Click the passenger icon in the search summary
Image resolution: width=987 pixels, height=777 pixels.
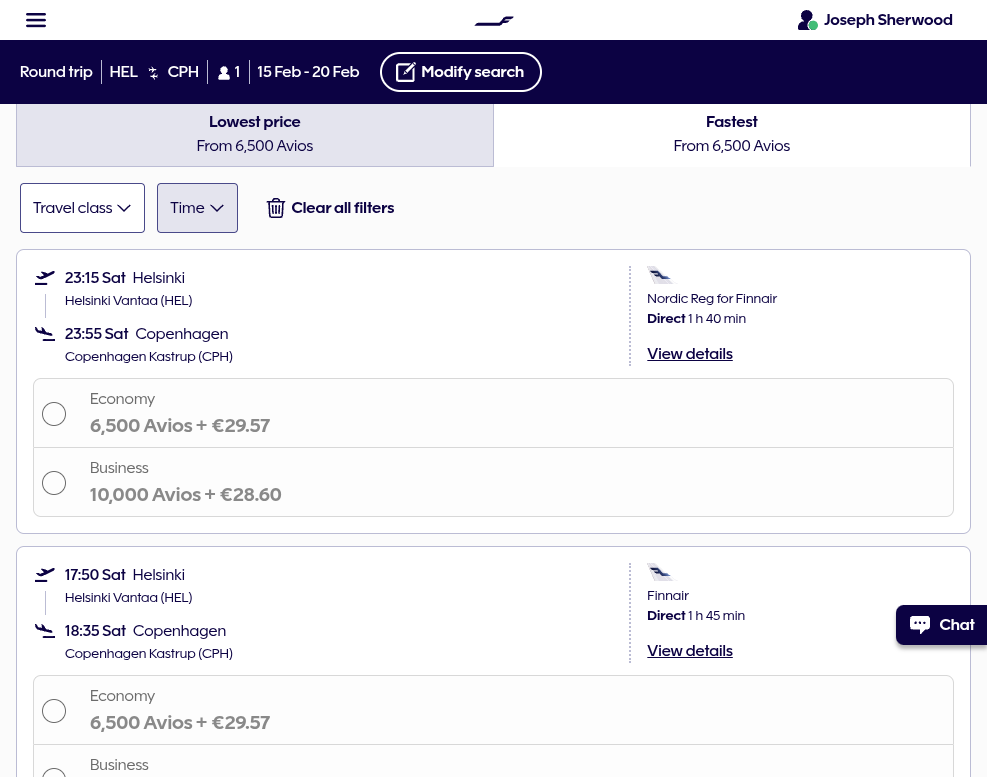click(x=223, y=73)
